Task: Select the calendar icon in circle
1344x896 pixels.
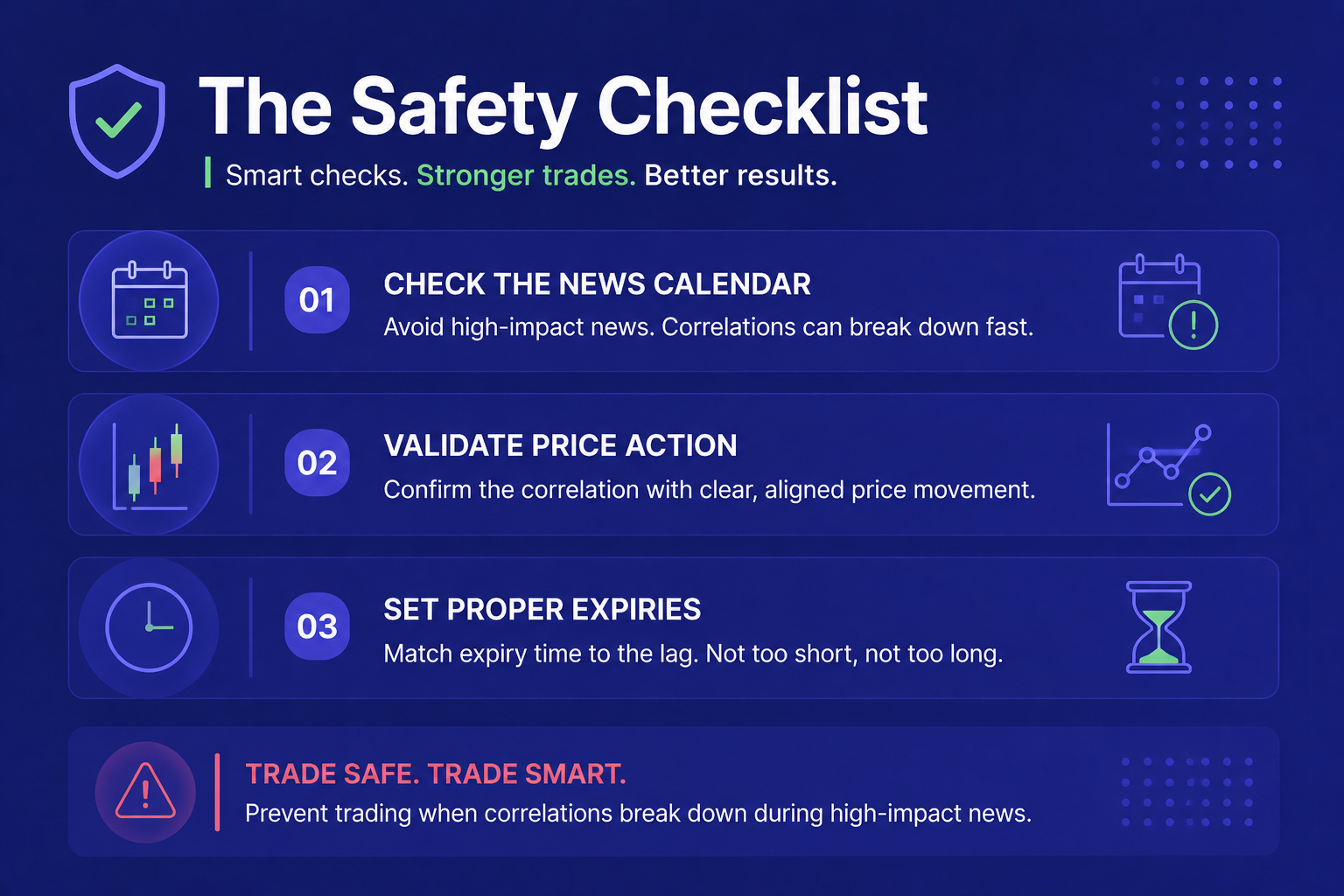Action: (x=149, y=301)
